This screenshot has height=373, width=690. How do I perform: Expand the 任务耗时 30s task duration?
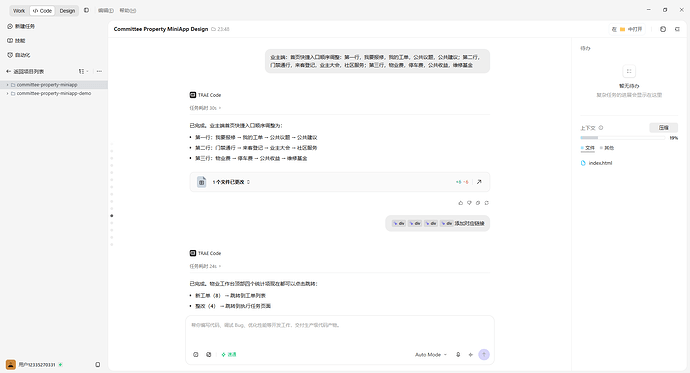pyautogui.click(x=205, y=108)
